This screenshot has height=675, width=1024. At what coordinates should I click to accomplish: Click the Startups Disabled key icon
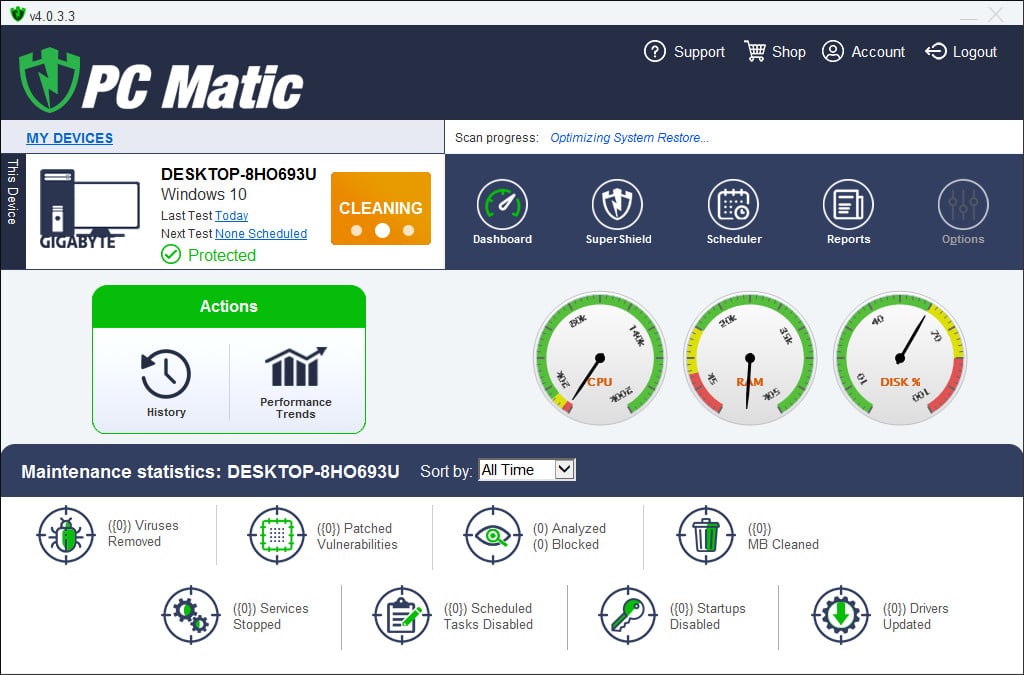(x=628, y=616)
